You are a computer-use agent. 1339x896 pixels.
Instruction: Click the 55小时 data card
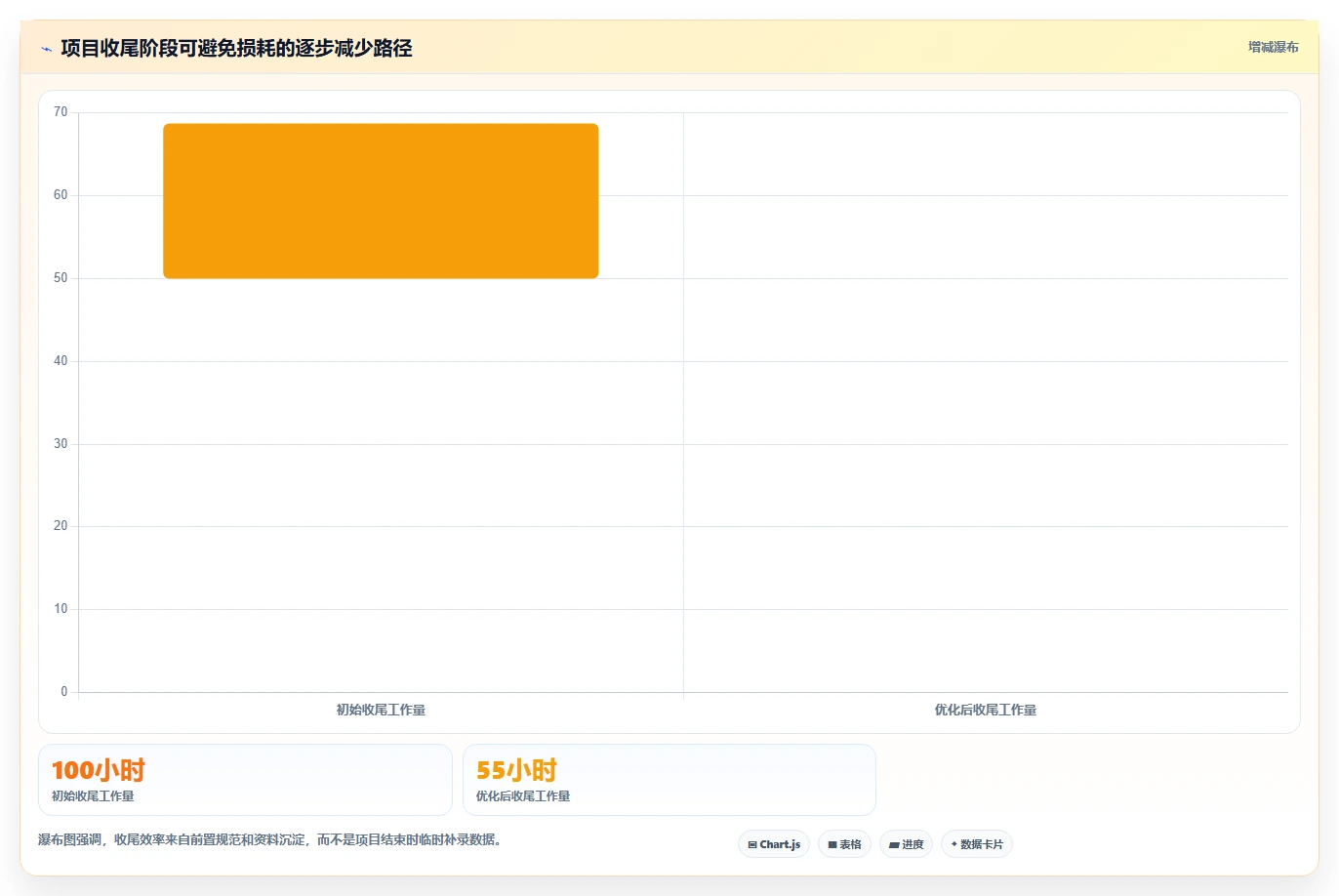click(x=669, y=780)
